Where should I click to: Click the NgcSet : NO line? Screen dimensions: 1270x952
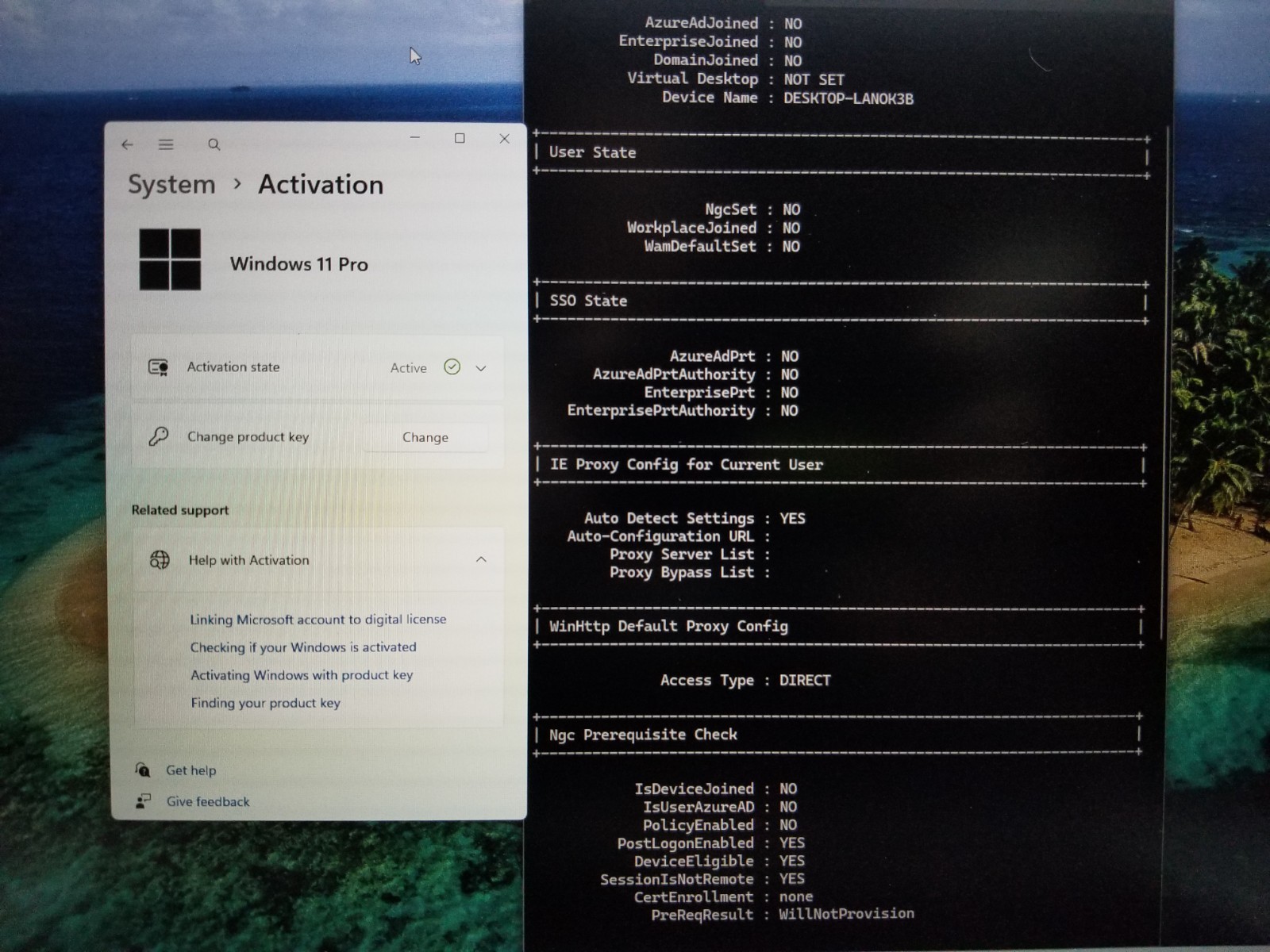(752, 209)
